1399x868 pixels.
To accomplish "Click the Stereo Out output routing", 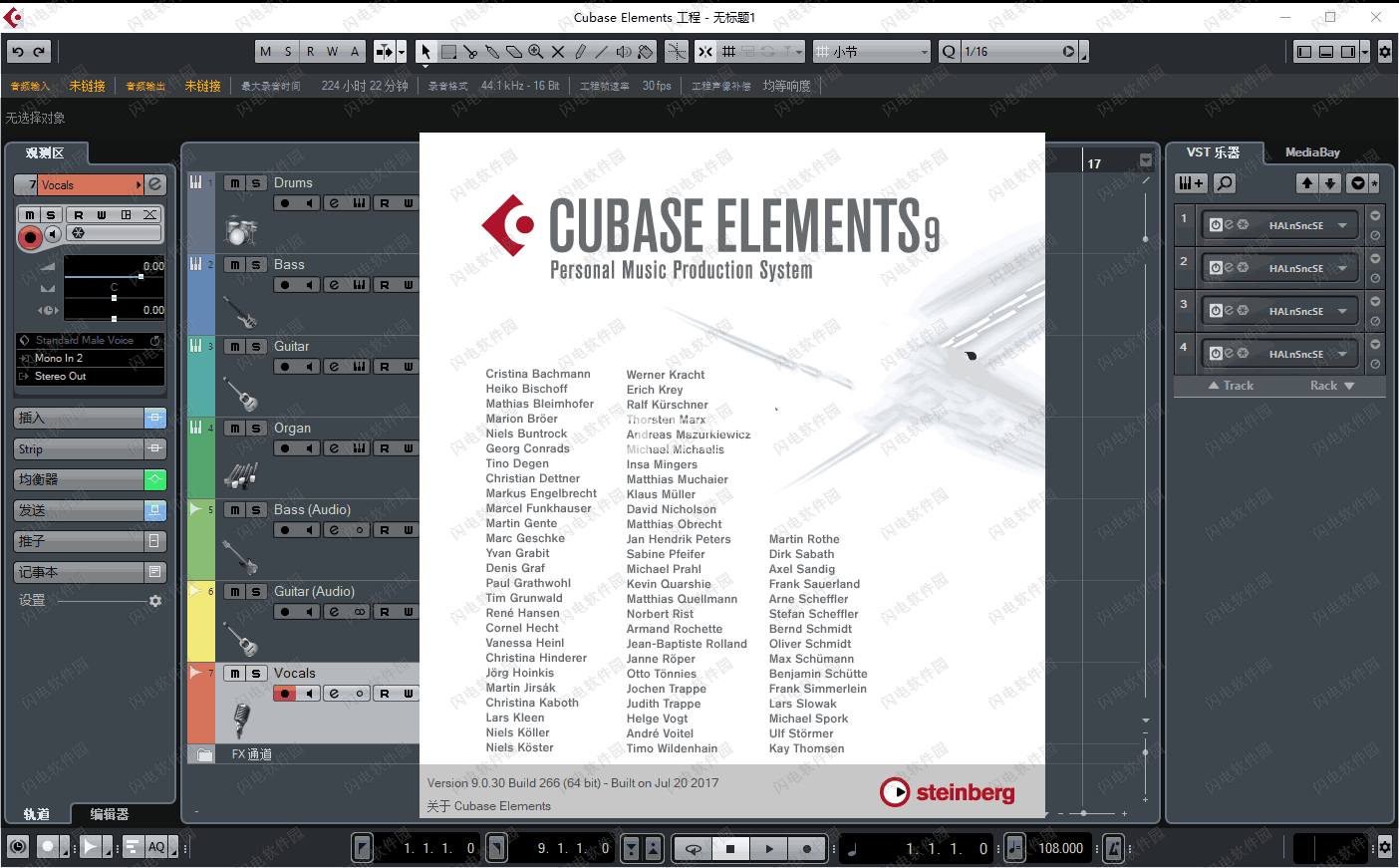I will coord(90,376).
